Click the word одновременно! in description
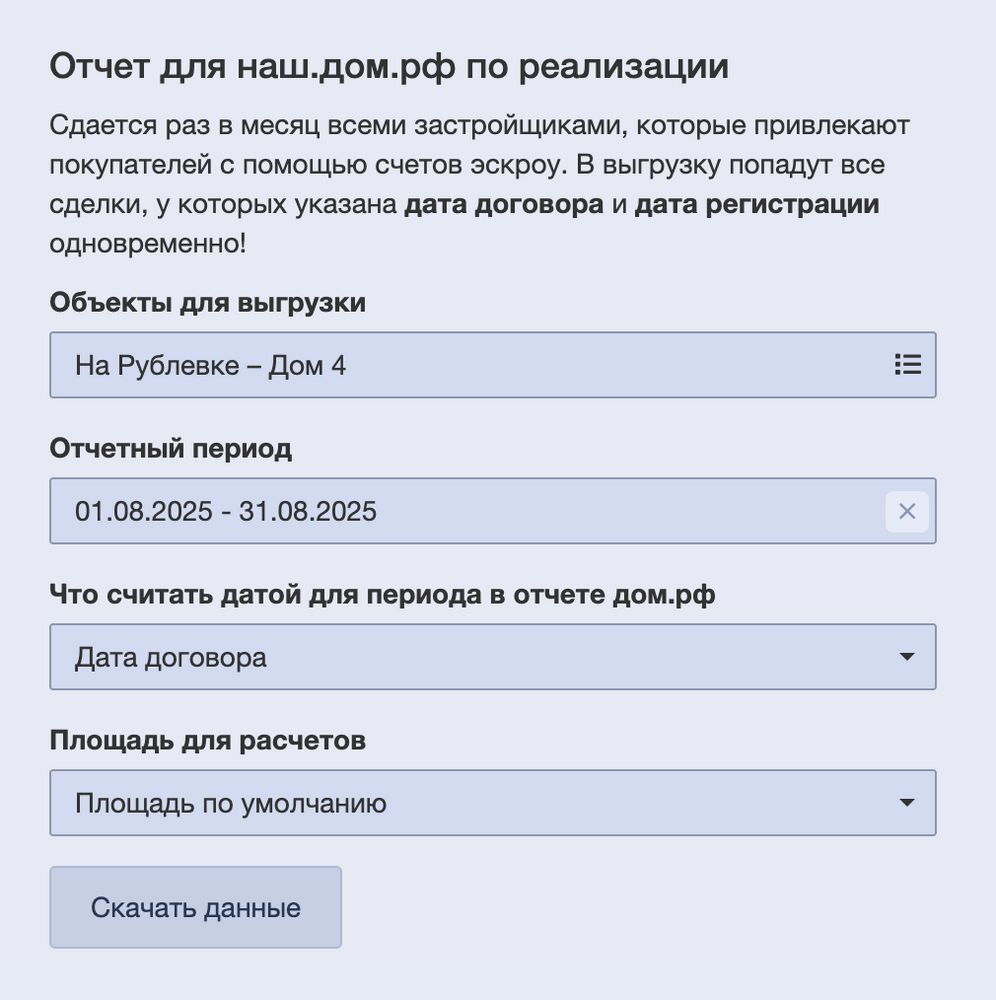The height and width of the screenshot is (1000, 996). [147, 244]
